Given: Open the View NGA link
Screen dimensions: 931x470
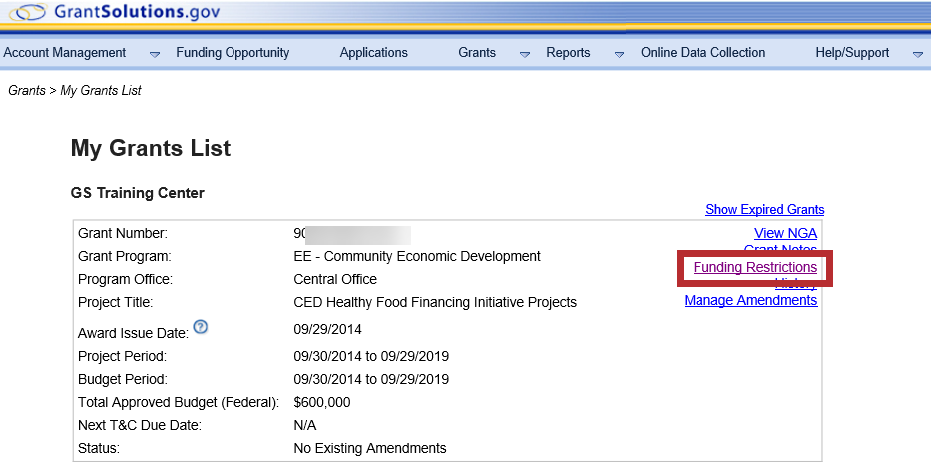Looking at the screenshot, I should pos(785,233).
